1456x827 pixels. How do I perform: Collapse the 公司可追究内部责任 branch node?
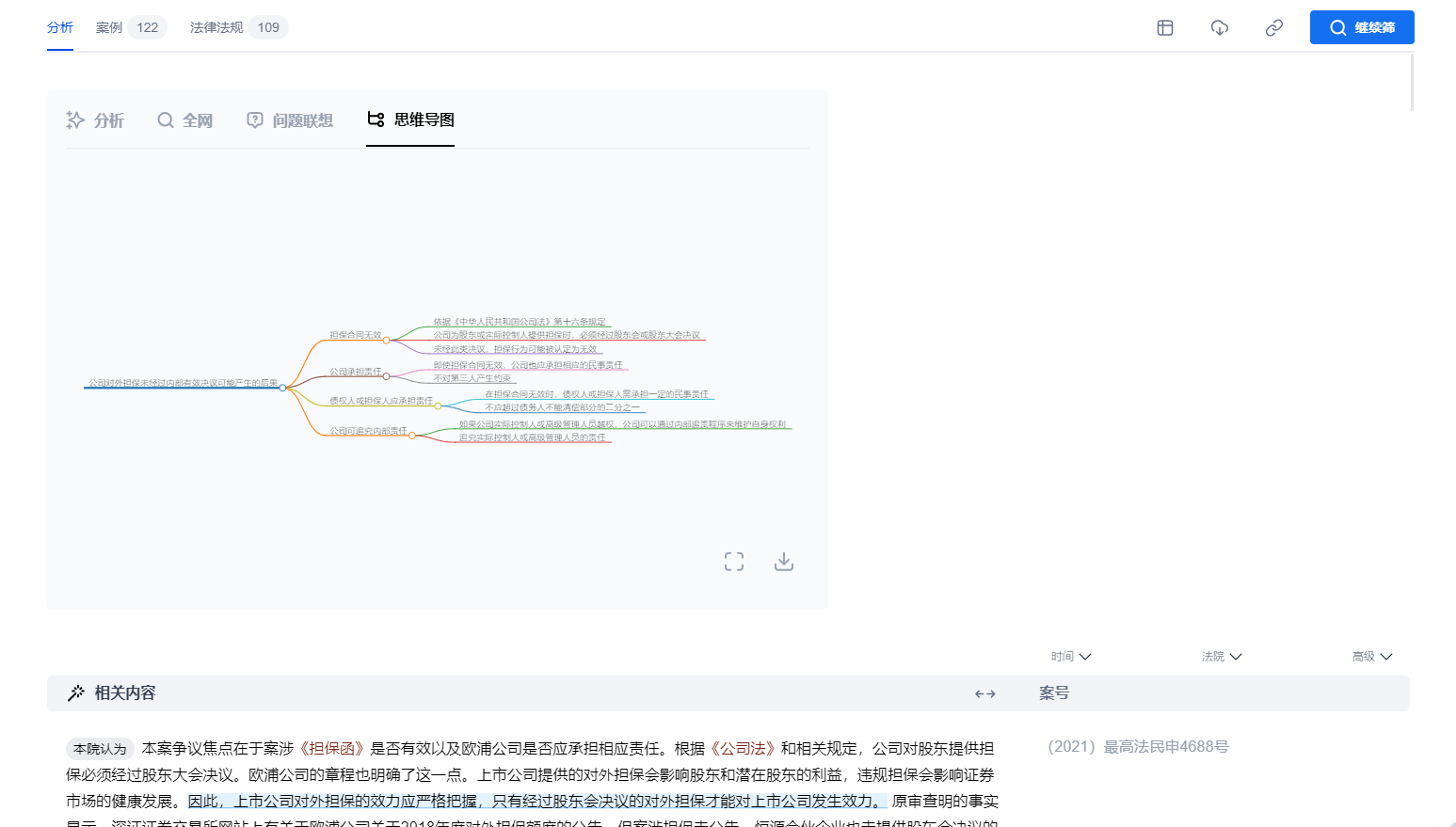pos(412,436)
